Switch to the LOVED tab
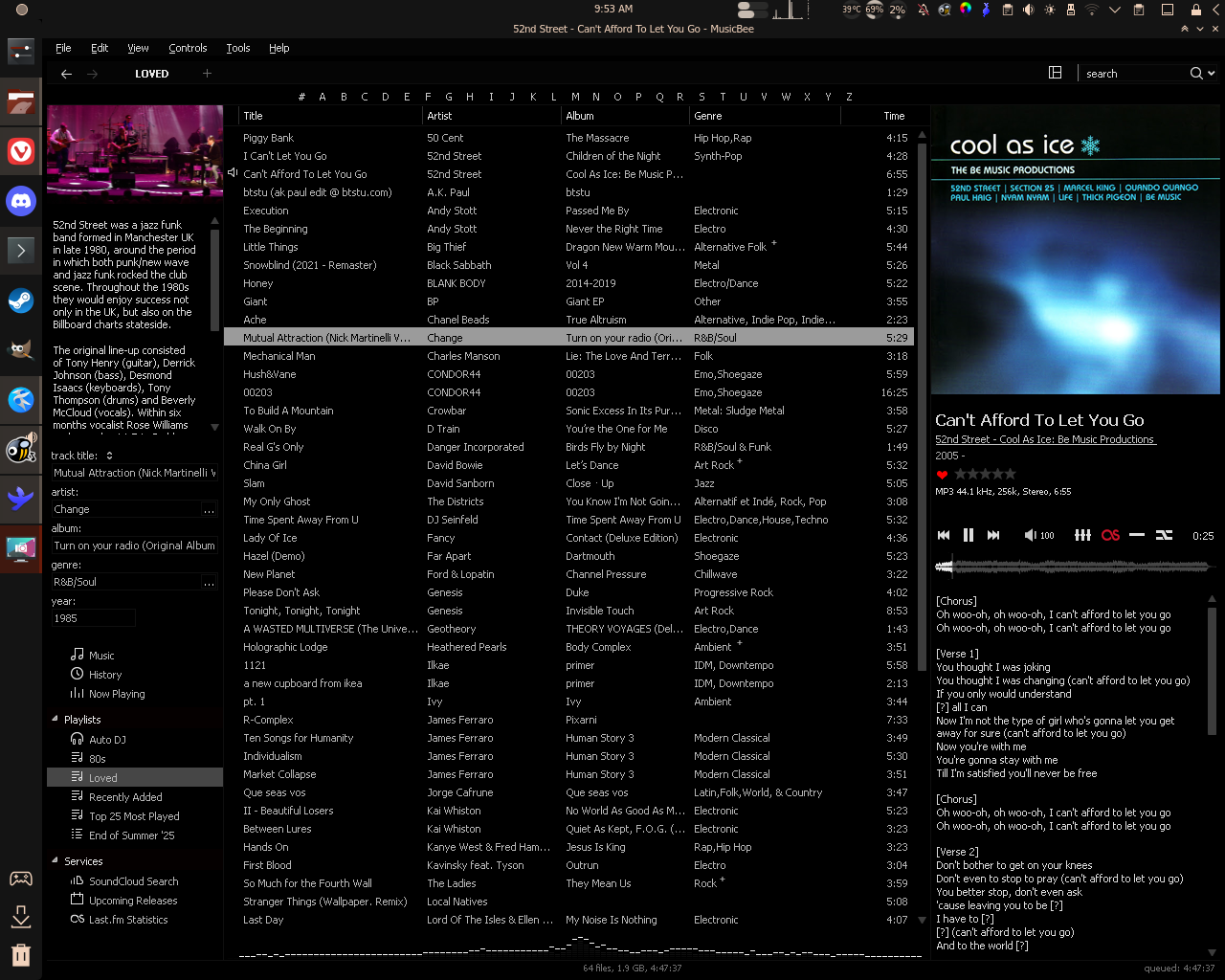Image resolution: width=1225 pixels, height=980 pixels. [x=152, y=74]
